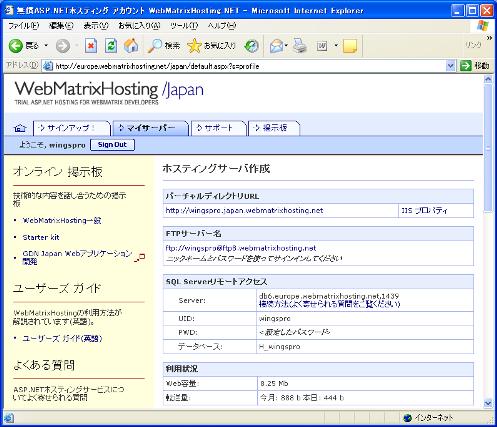The height and width of the screenshot is (427, 497).
Task: Open Favorites with the star icon
Action: click(211, 46)
